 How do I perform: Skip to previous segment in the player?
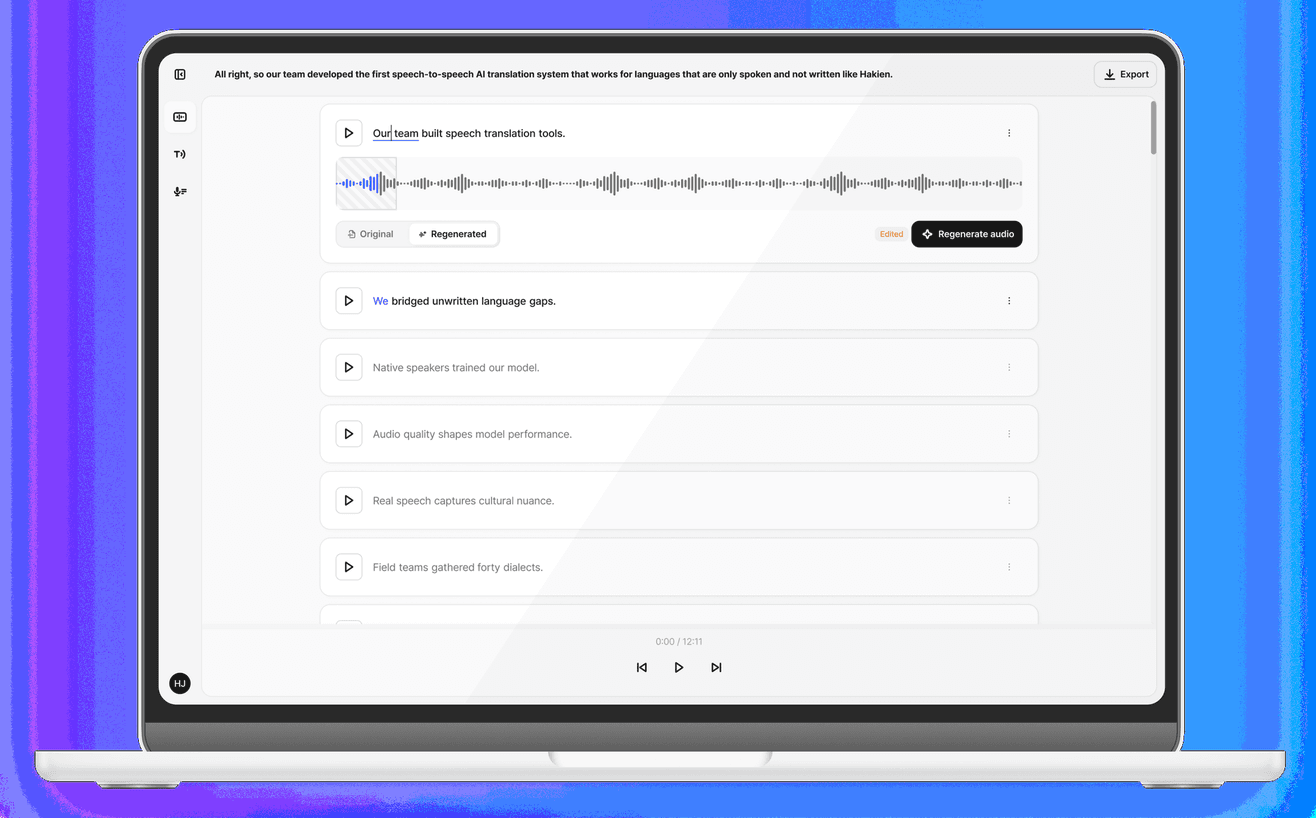click(x=642, y=667)
